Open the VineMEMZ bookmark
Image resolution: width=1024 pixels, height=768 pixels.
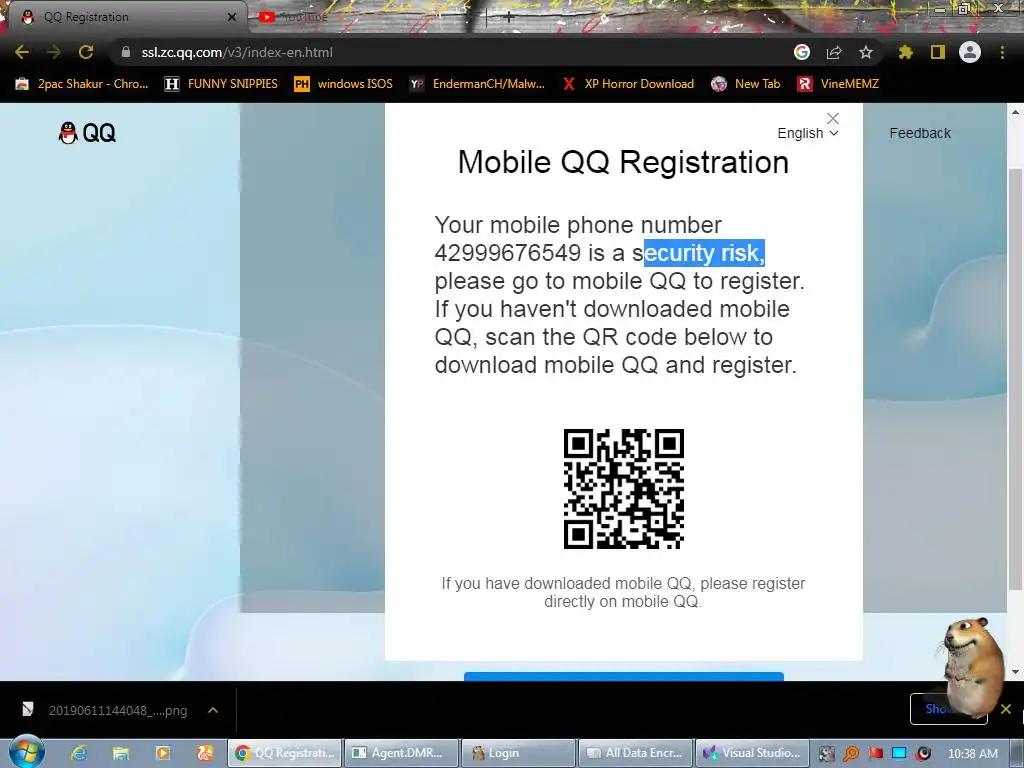coord(839,84)
